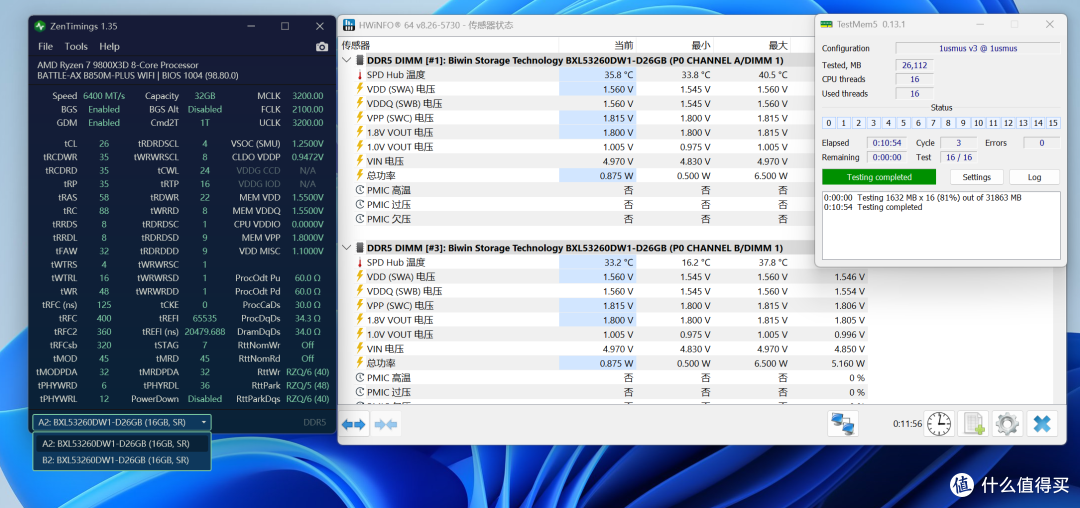Click lightning icon beside DIMM #1 VDD (SWA) 电压
This screenshot has width=1080, height=508.
click(x=360, y=89)
